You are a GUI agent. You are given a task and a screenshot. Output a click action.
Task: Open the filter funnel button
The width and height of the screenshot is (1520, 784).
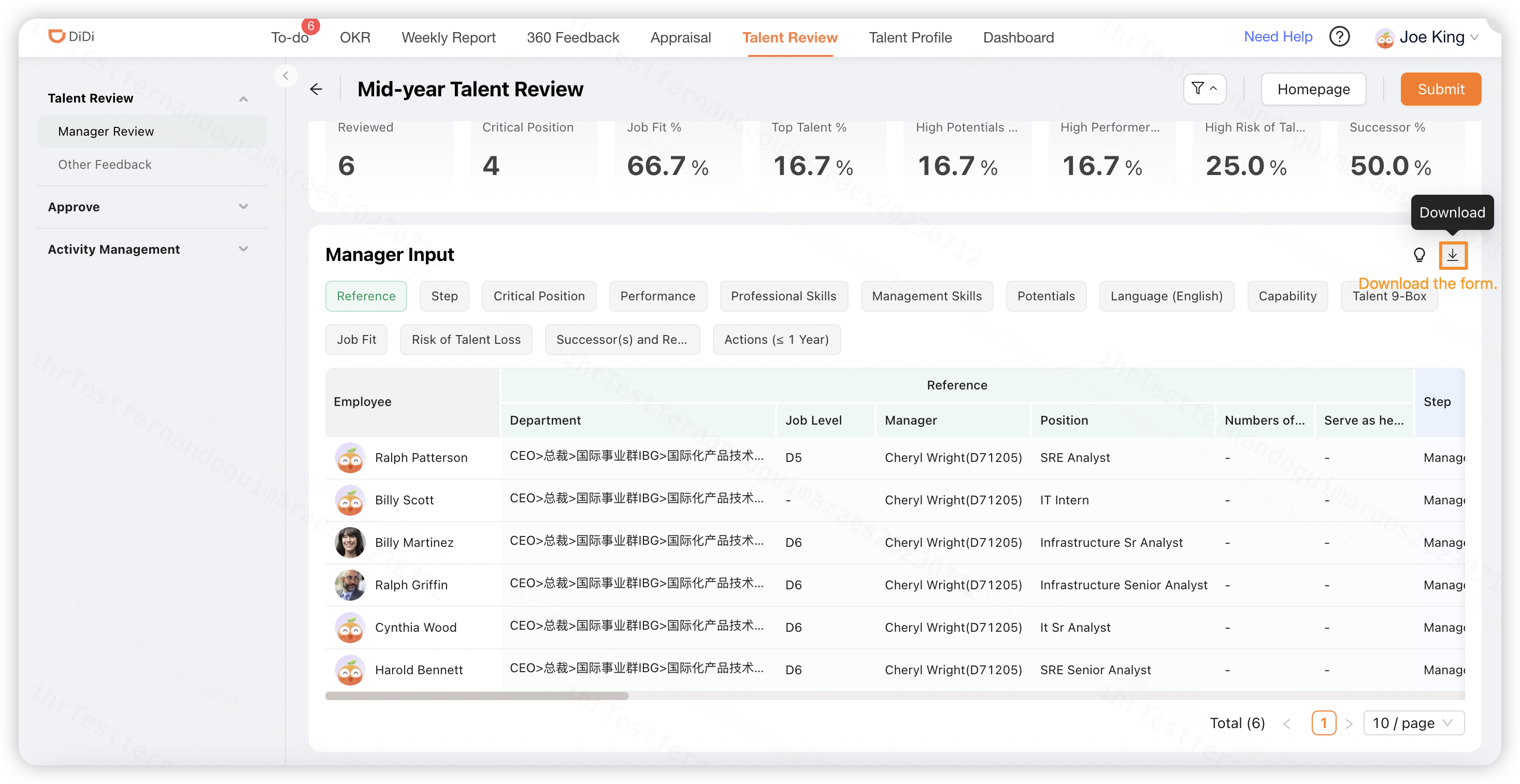(x=1204, y=89)
